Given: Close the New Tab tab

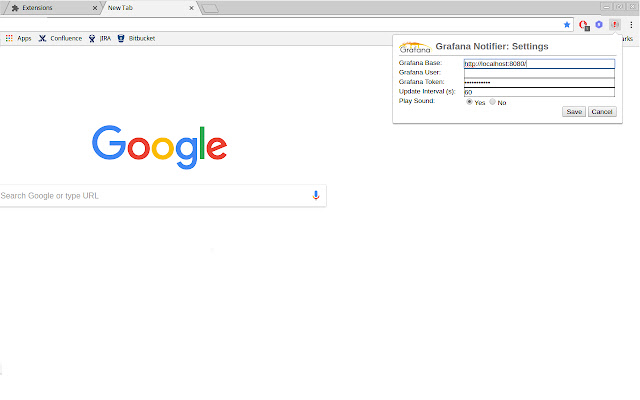Looking at the screenshot, I should tap(191, 8).
